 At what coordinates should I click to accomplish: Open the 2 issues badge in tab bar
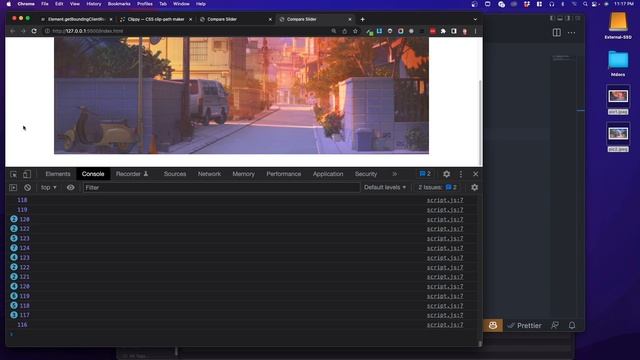[x=425, y=174]
